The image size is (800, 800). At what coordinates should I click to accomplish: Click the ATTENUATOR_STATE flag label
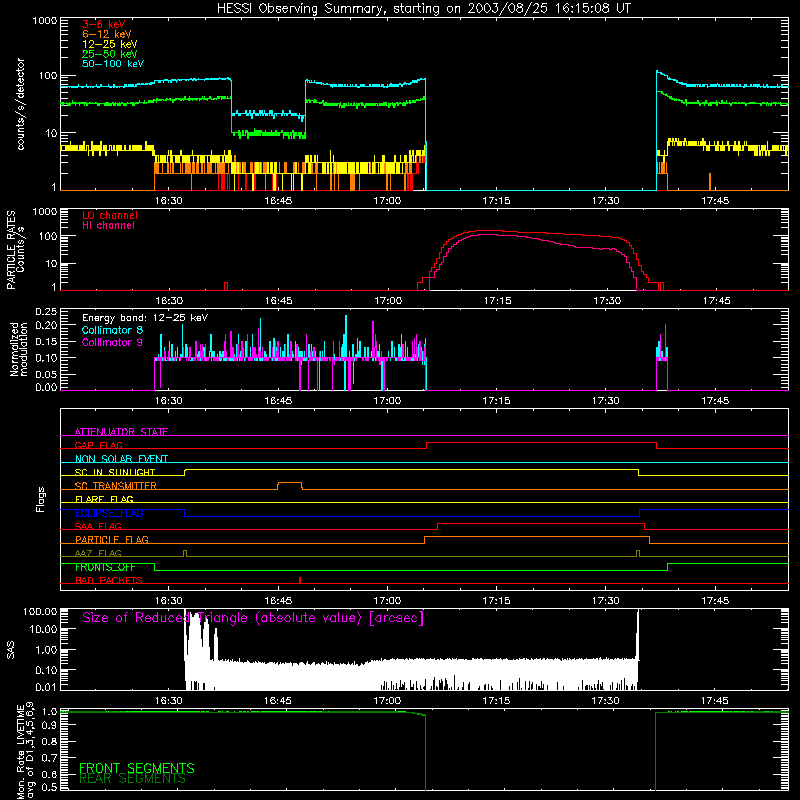tap(121, 432)
